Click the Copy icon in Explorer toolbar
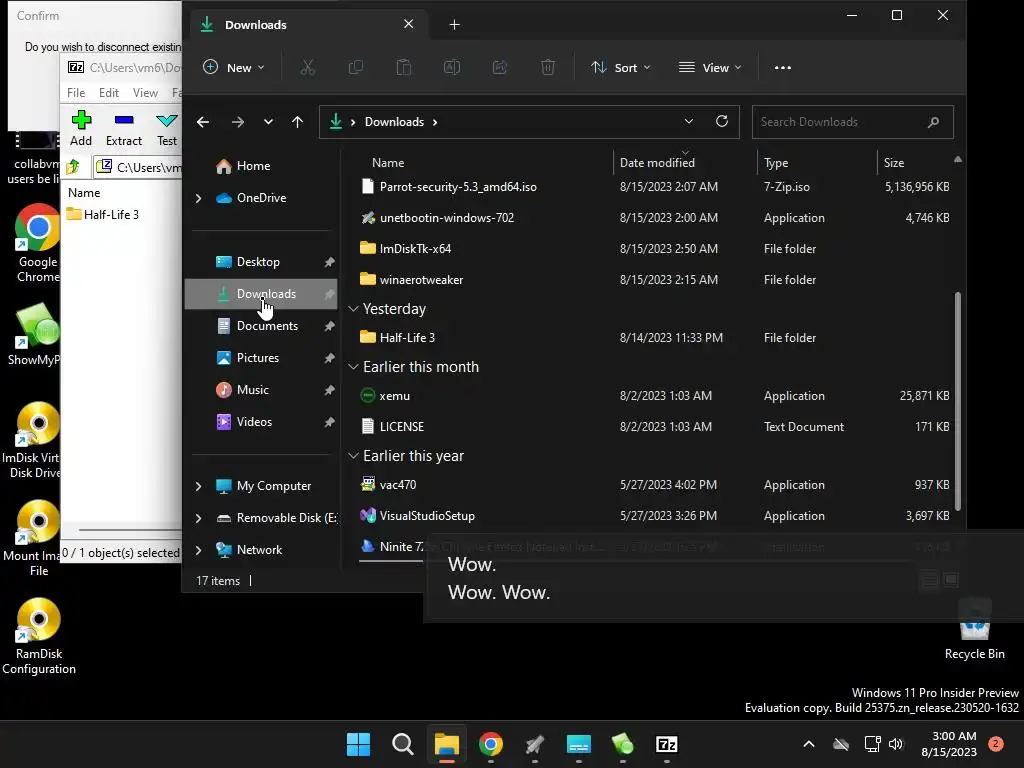1024x768 pixels. 356,67
